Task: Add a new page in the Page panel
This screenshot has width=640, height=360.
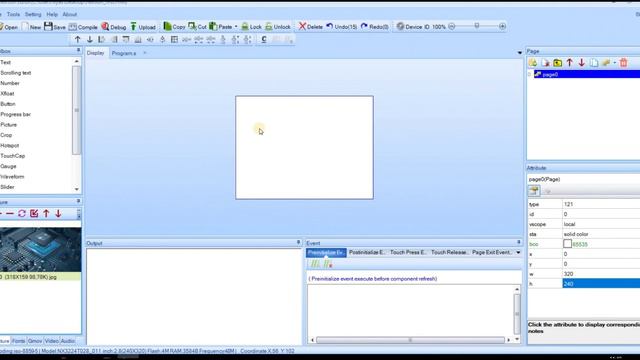Action: click(533, 63)
